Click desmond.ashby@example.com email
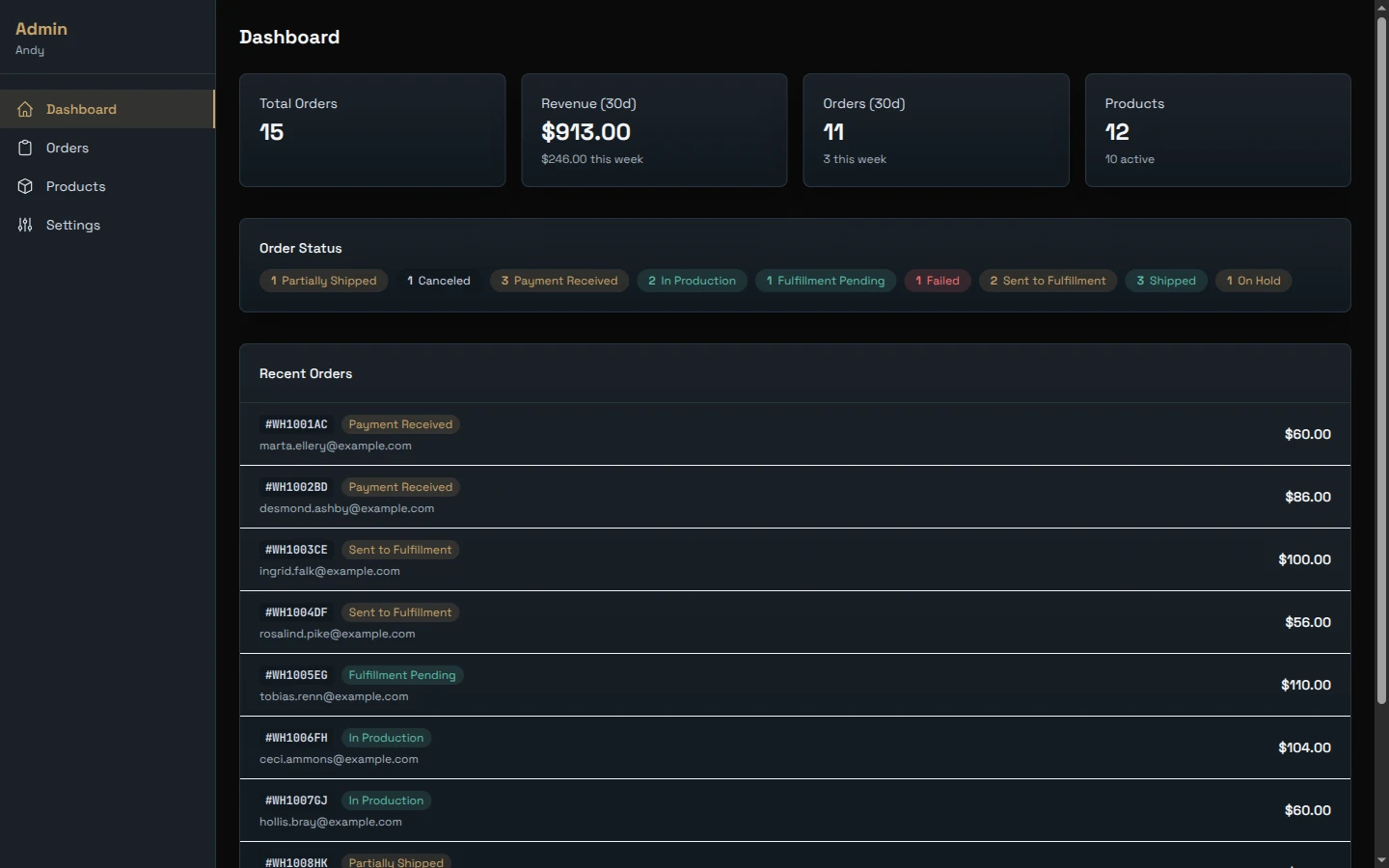The width and height of the screenshot is (1389, 868). click(x=347, y=508)
